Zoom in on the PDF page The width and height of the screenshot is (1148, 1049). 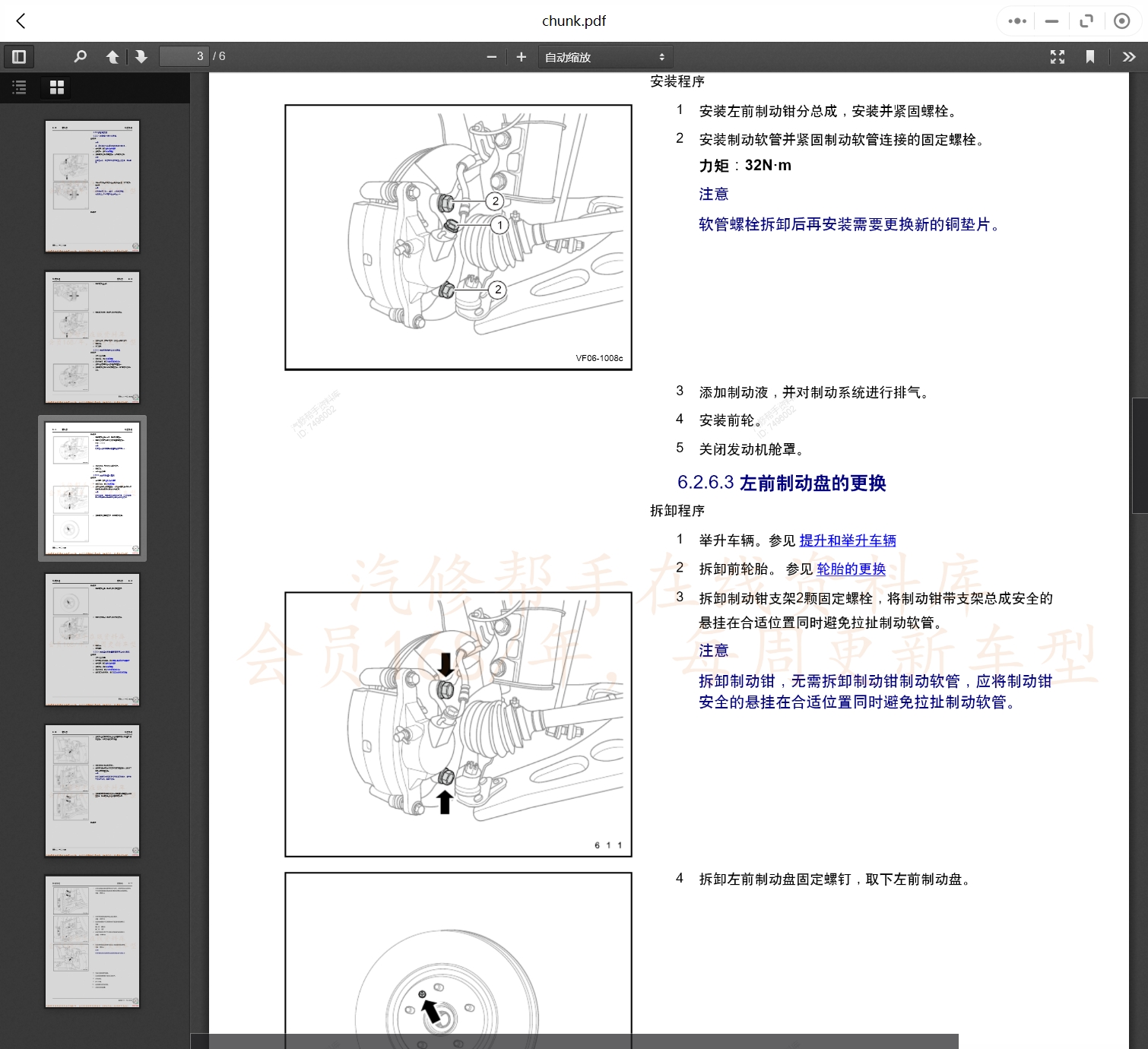(x=522, y=56)
